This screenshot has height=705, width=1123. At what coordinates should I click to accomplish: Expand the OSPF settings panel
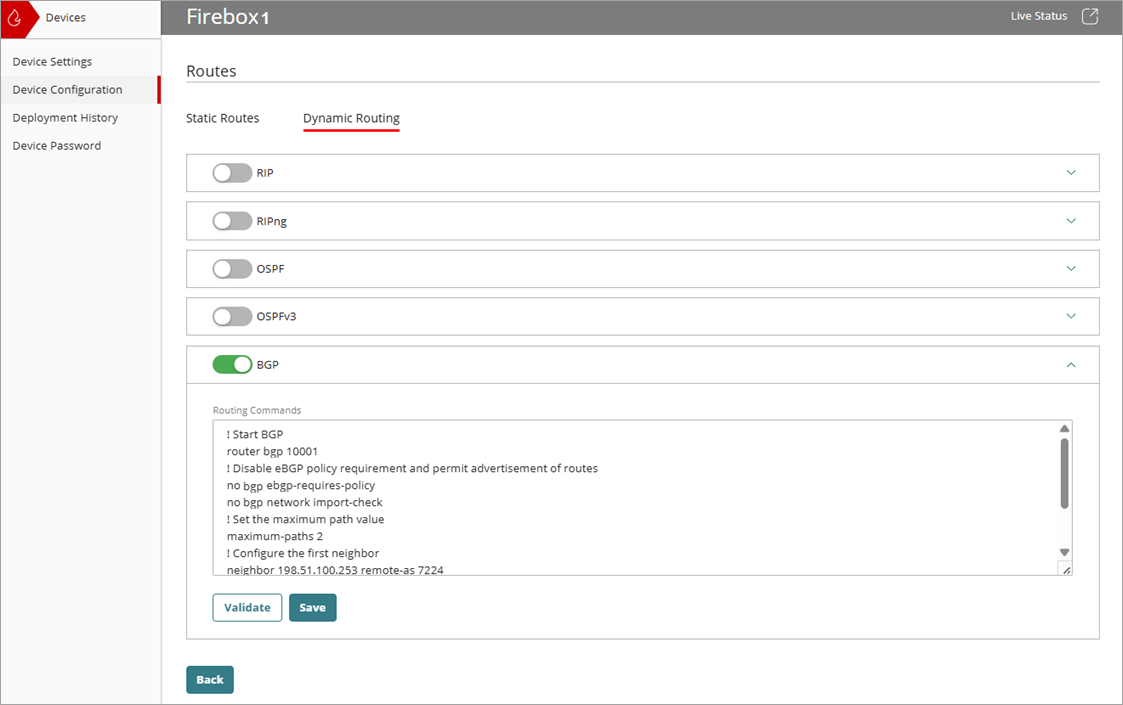point(1071,268)
